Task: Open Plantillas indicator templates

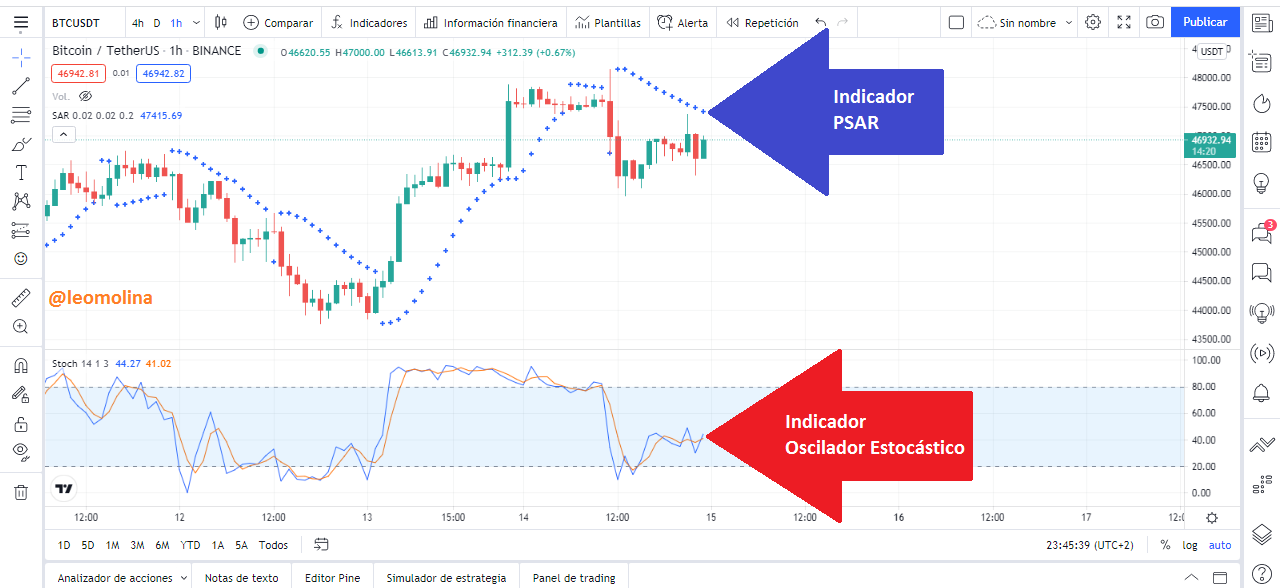Action: [x=607, y=22]
